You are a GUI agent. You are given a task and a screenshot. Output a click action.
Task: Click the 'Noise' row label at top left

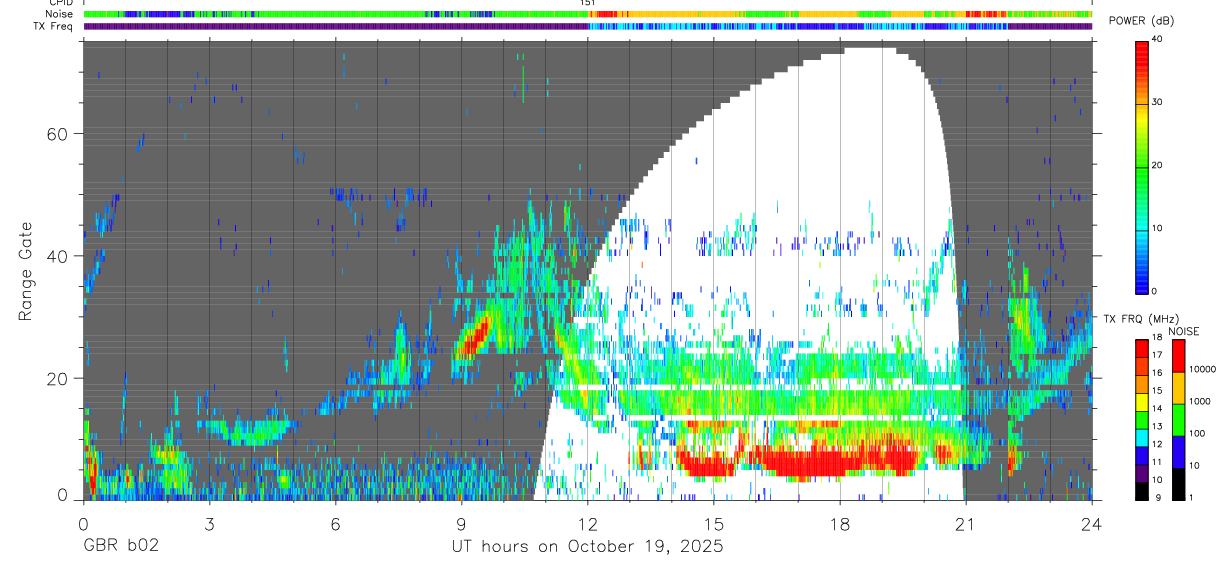pyautogui.click(x=59, y=14)
